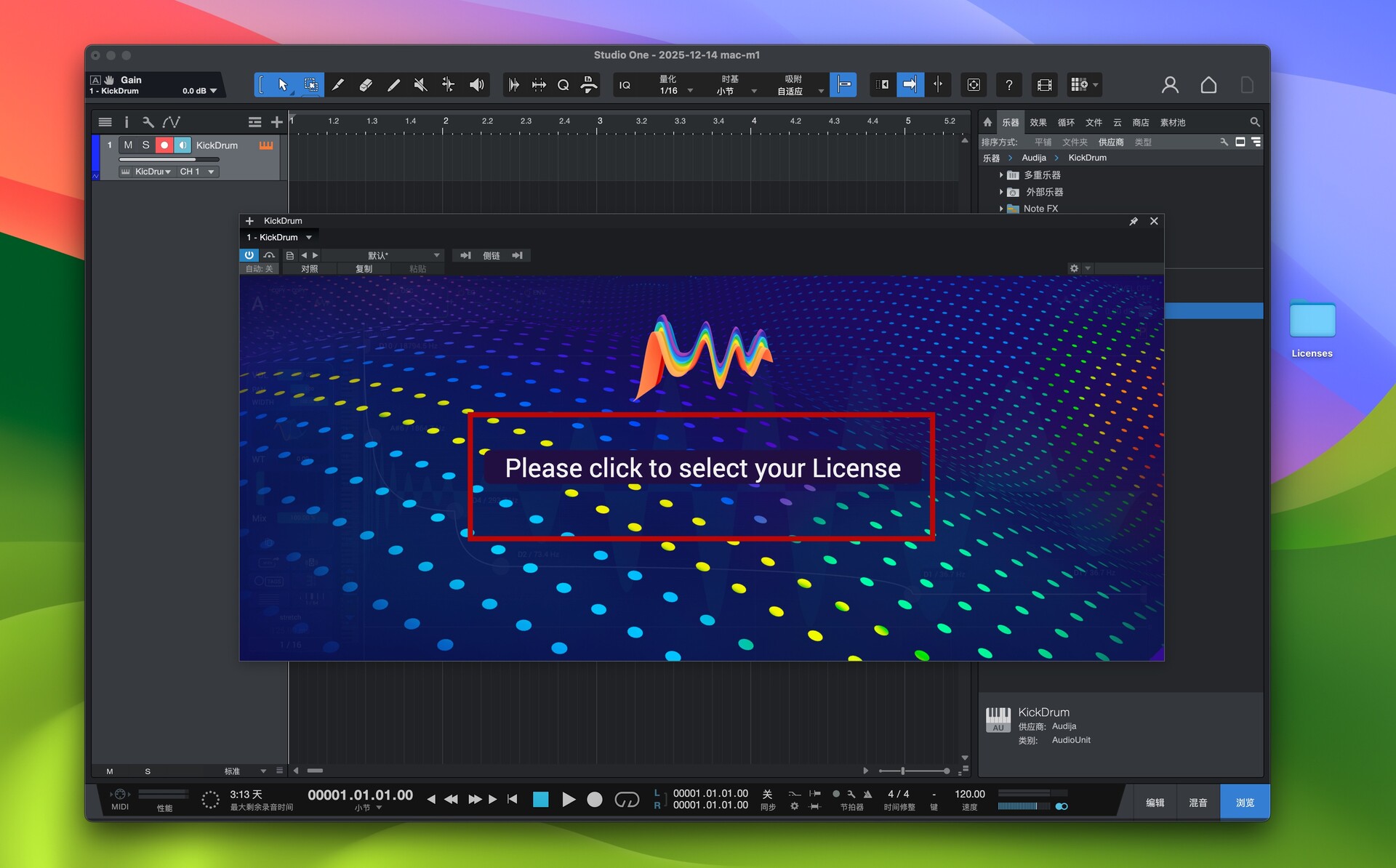Image resolution: width=1396 pixels, height=868 pixels.
Task: Open the browser Home icon
Action: pyautogui.click(x=987, y=122)
